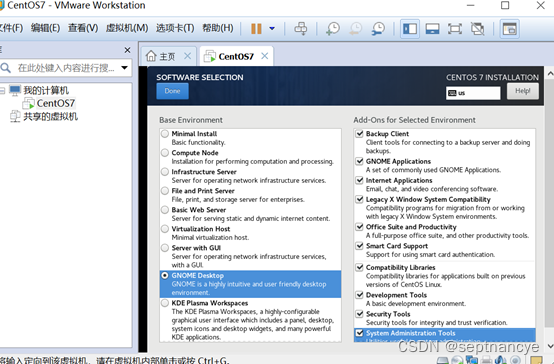
Task: Click send Ctrl+Alt+Del toolbar icon
Action: tap(301, 28)
